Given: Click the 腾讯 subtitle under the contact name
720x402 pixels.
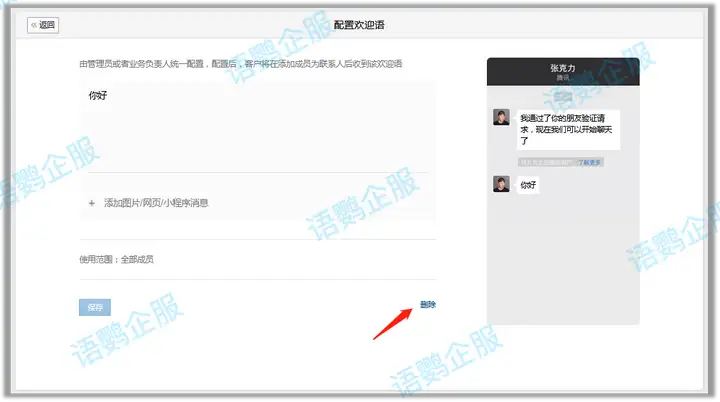Looking at the screenshot, I should [x=563, y=78].
